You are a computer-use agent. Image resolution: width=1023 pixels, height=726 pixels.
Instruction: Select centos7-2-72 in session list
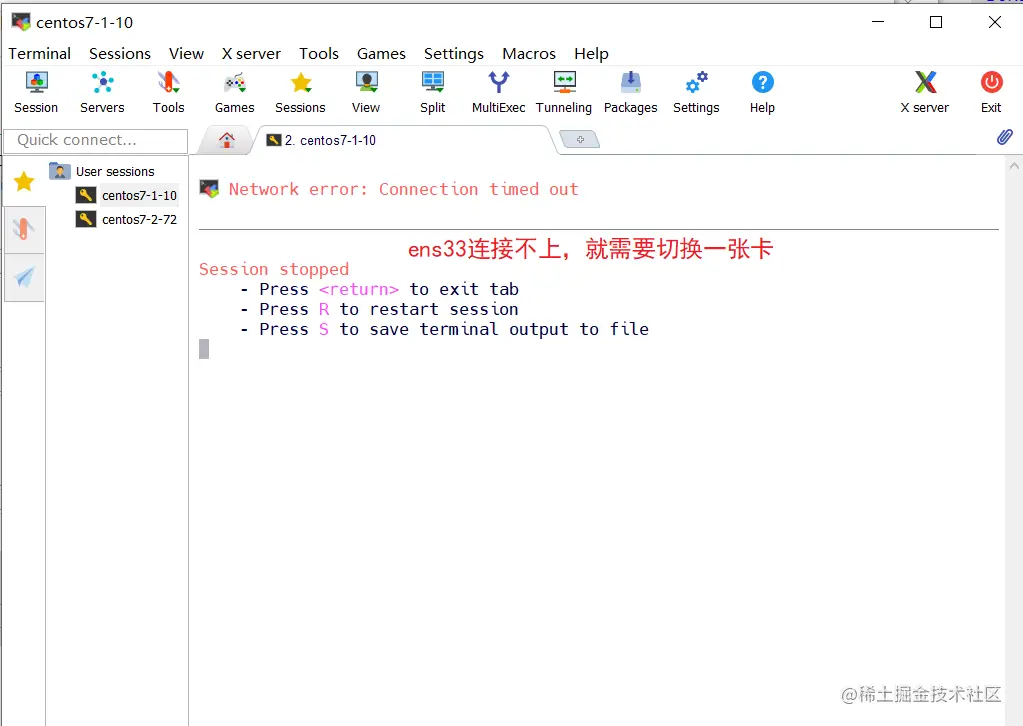[139, 220]
